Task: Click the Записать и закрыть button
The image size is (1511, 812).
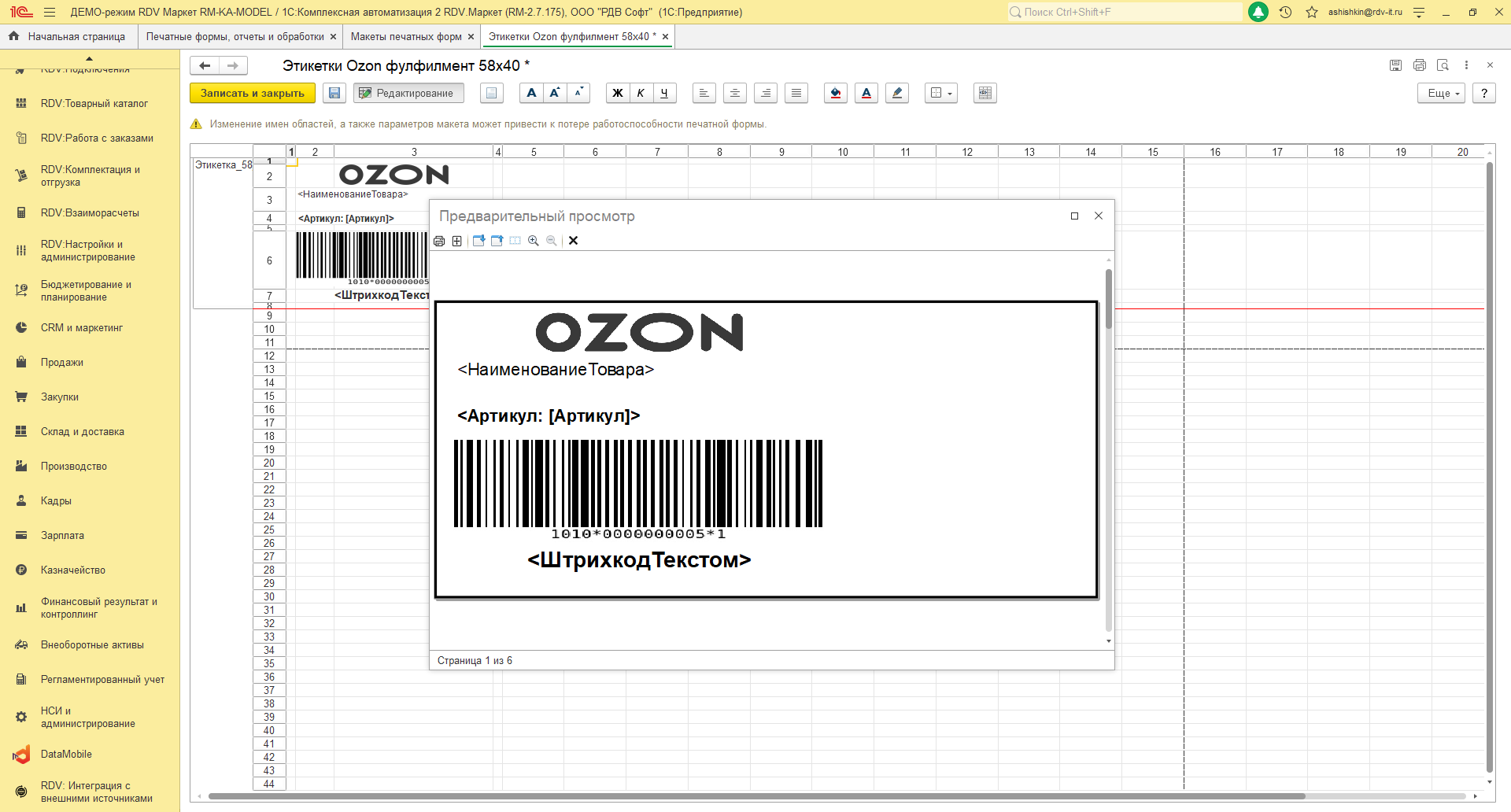Action: click(x=253, y=93)
